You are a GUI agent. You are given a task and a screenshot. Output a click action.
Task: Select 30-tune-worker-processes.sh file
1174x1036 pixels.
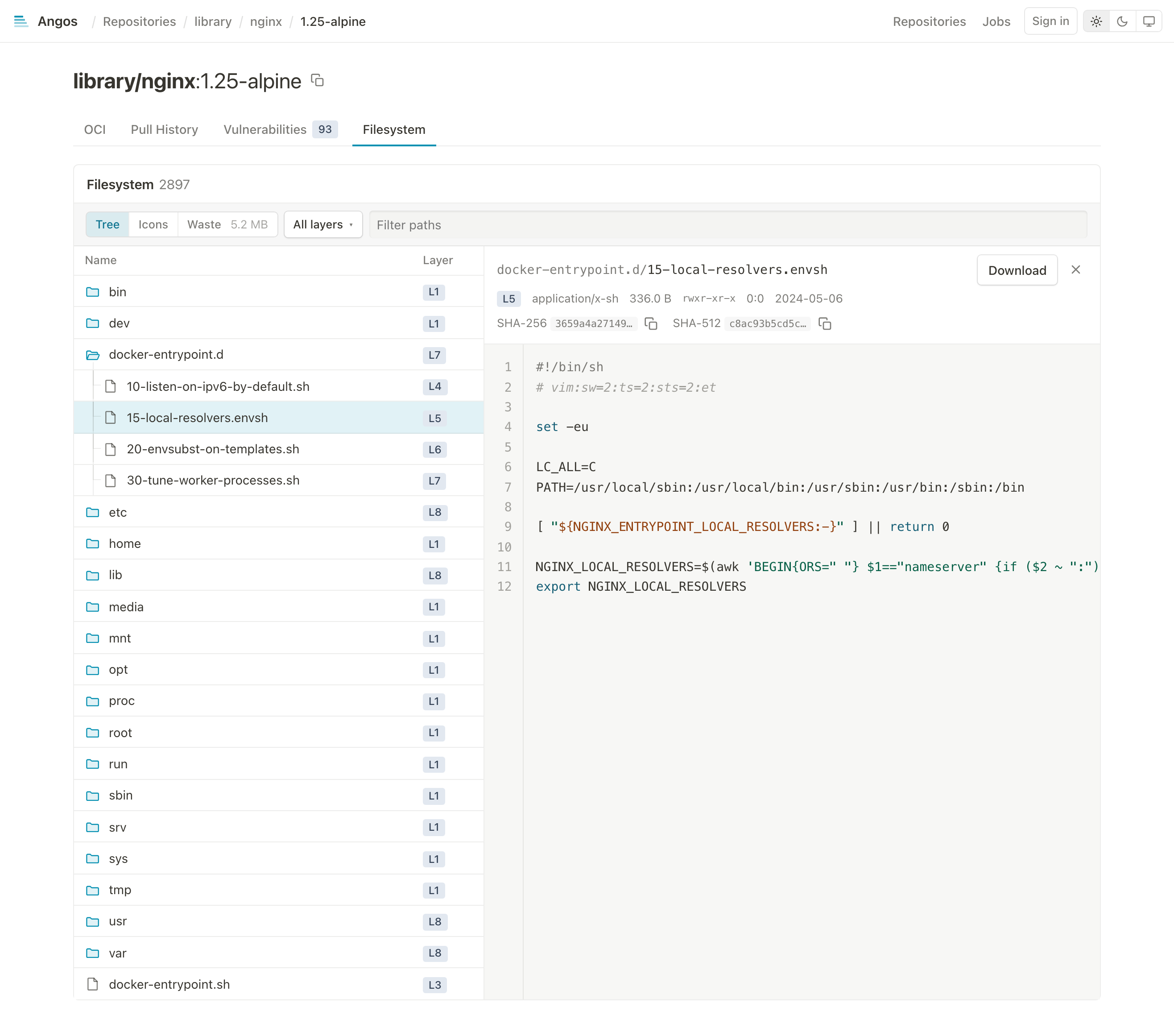click(x=278, y=481)
